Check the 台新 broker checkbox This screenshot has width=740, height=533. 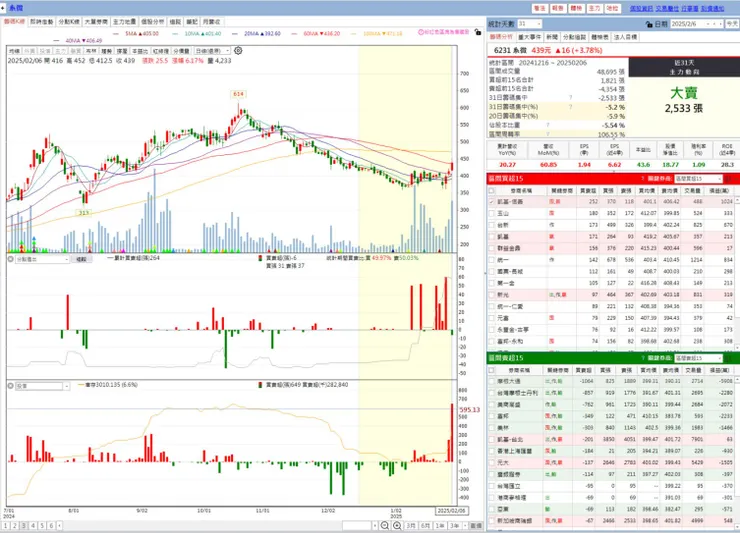491,225
